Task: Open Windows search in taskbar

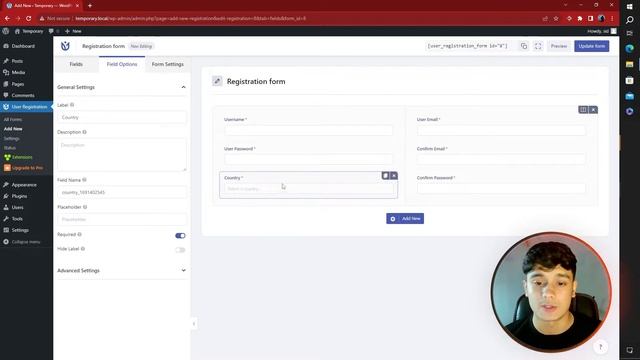Action: (x=629, y=20)
